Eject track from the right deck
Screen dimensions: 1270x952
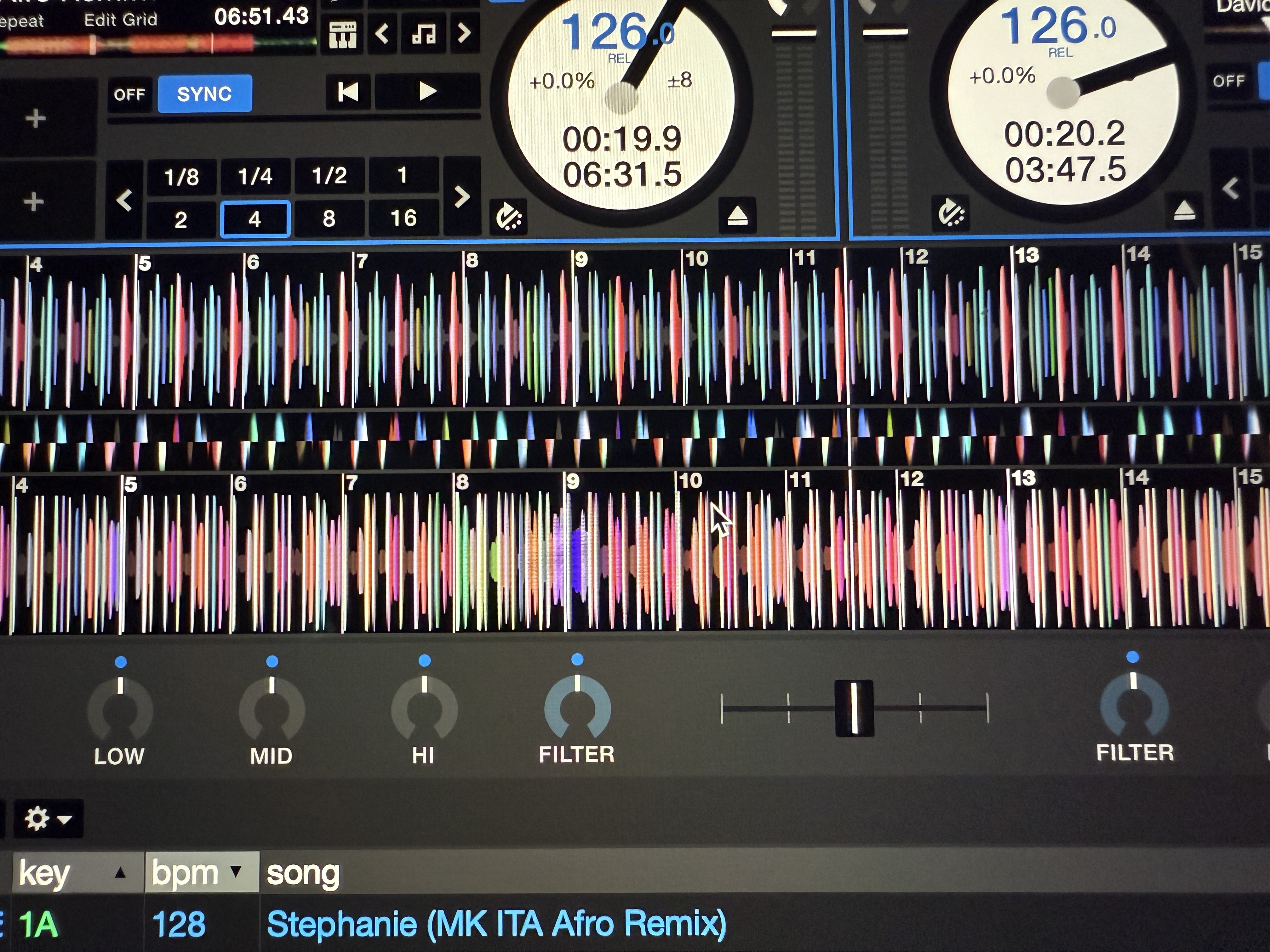click(1184, 211)
